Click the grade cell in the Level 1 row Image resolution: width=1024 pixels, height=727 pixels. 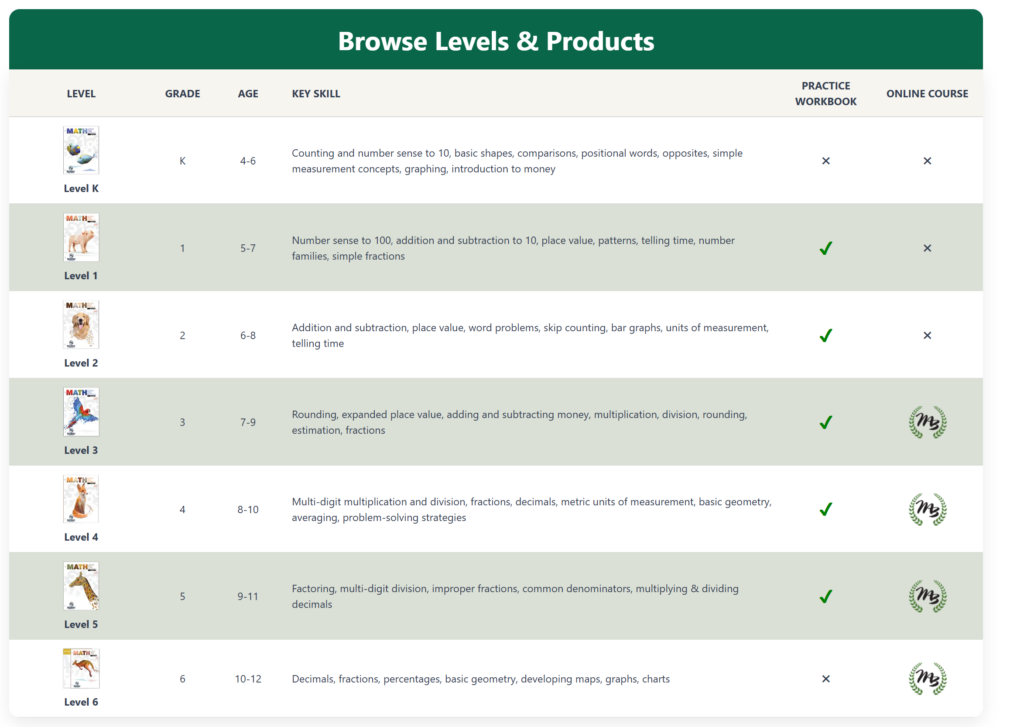[182, 248]
